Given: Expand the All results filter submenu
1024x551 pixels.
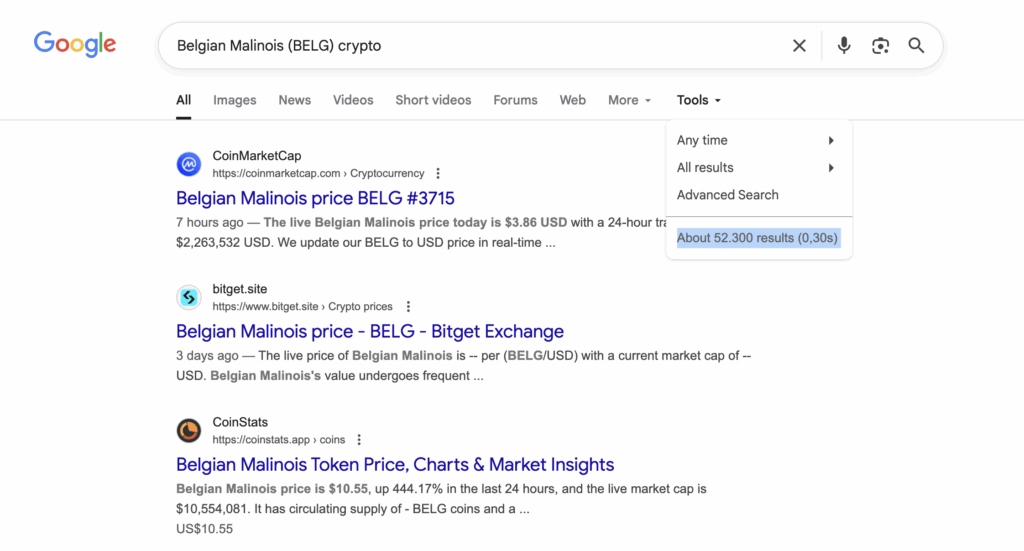Looking at the screenshot, I should (755, 168).
